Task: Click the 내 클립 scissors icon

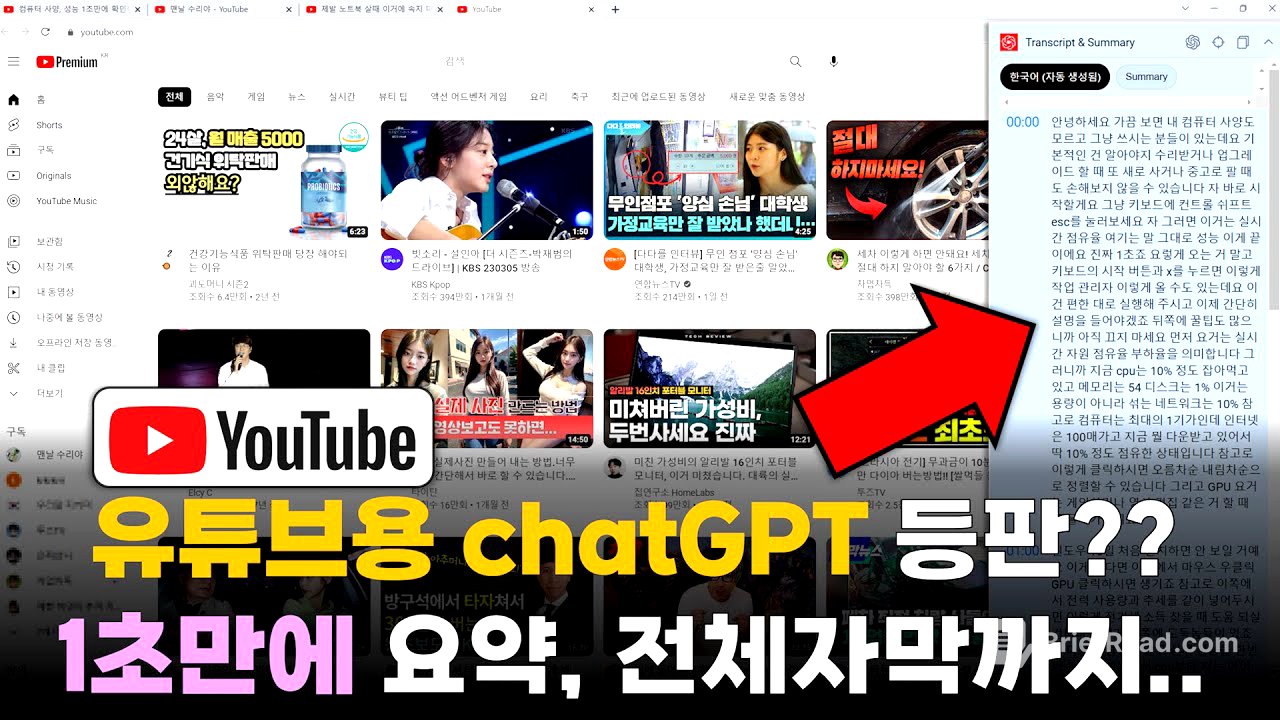Action: 13,368
